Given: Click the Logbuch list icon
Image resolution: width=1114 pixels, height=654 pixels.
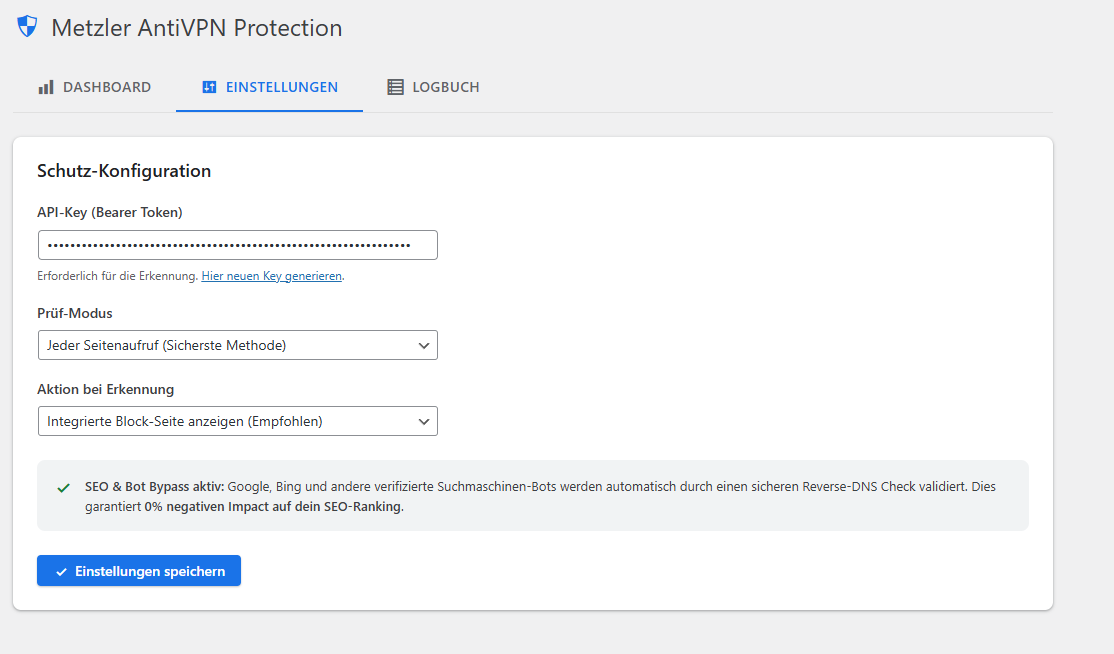Looking at the screenshot, I should 395,87.
